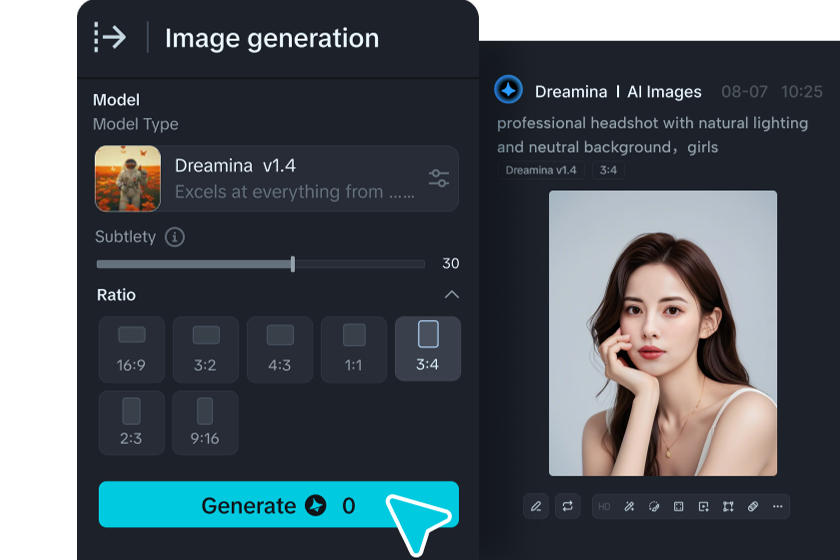Click the 10:25 time stamp

pos(801,92)
